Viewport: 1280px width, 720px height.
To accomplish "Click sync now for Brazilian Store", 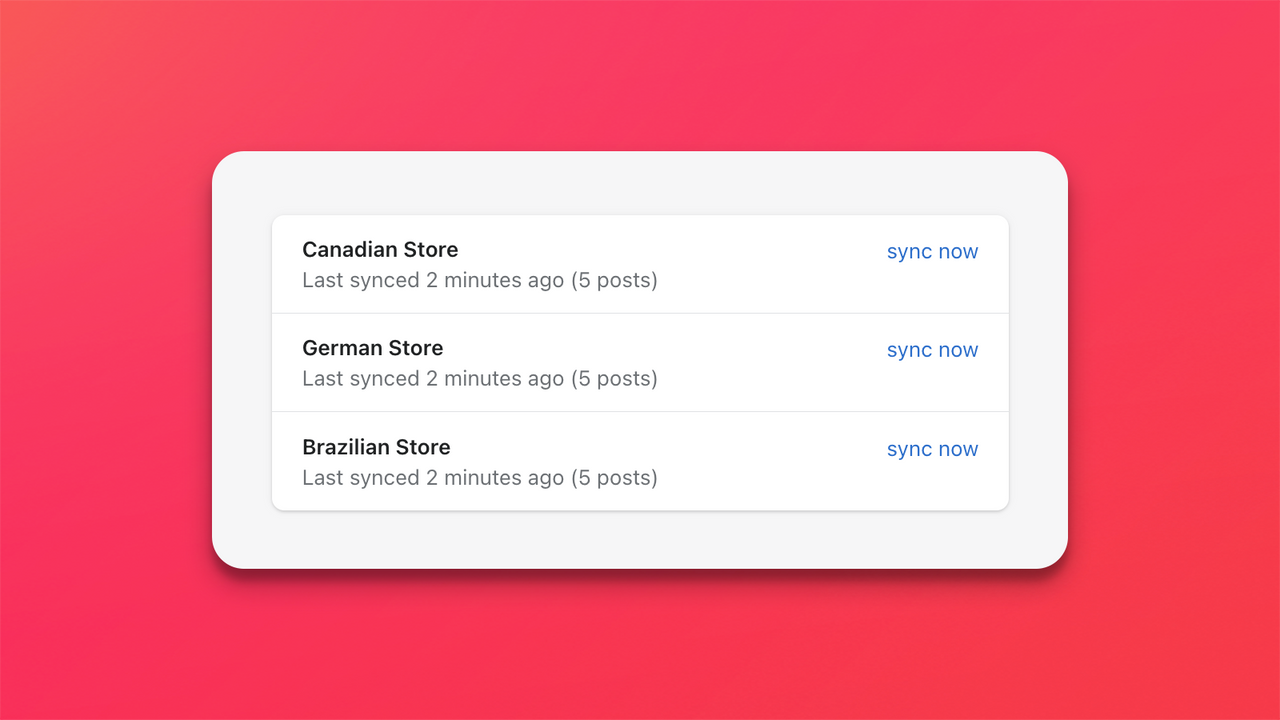I will (932, 448).
